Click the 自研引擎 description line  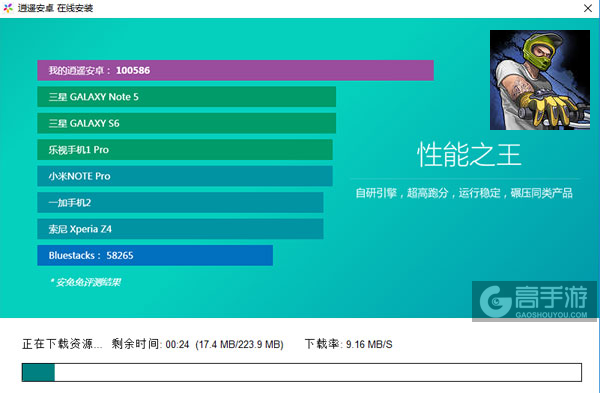coord(464,193)
